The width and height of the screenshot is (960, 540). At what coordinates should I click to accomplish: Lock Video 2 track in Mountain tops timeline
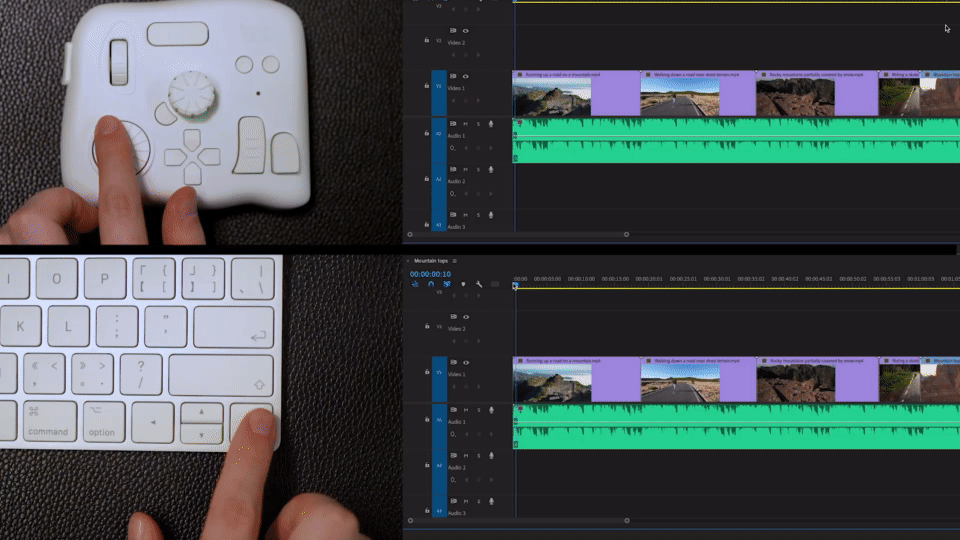[x=427, y=326]
